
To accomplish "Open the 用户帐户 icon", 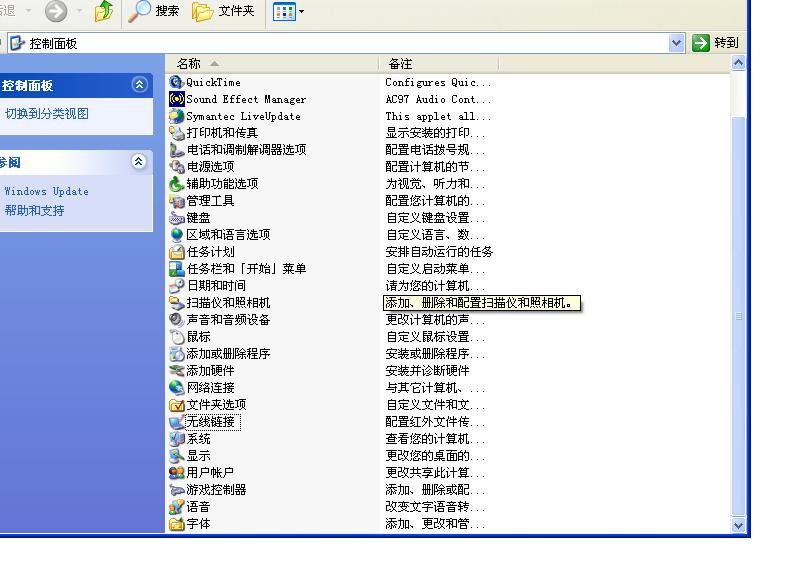I will (x=176, y=473).
